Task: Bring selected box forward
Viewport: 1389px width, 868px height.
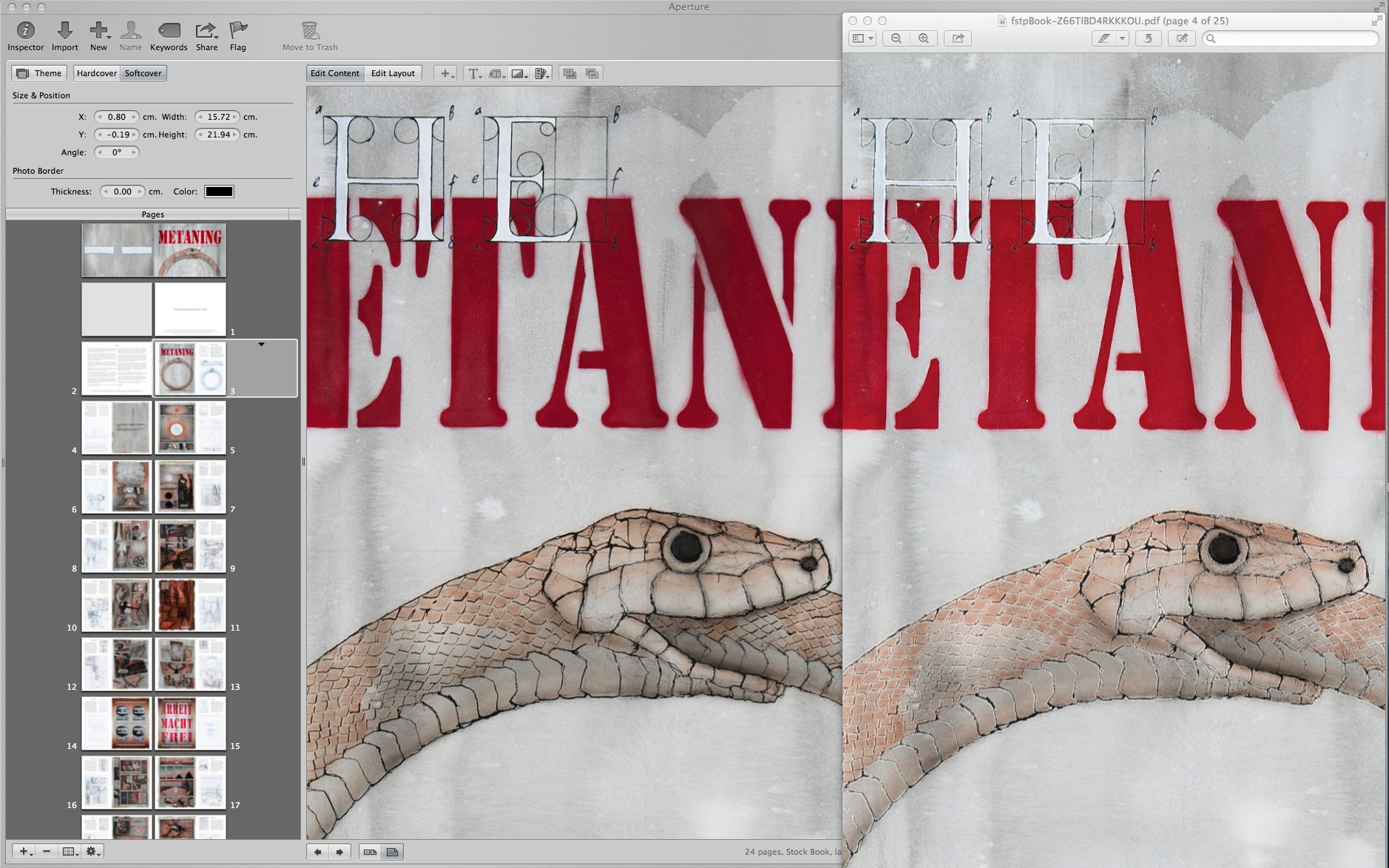Action: pyautogui.click(x=592, y=73)
